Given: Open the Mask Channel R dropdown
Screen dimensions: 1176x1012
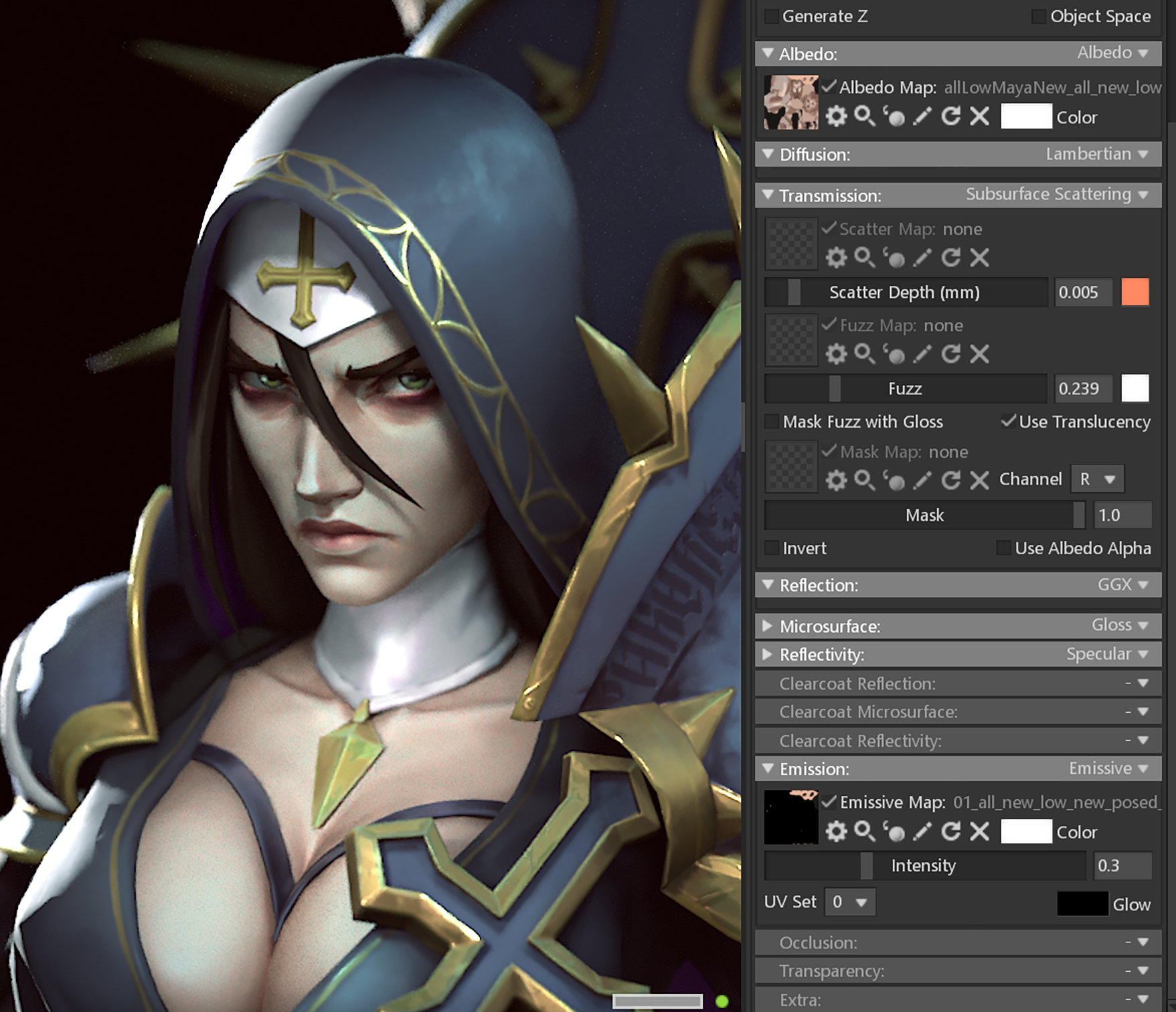Looking at the screenshot, I should click(1097, 479).
